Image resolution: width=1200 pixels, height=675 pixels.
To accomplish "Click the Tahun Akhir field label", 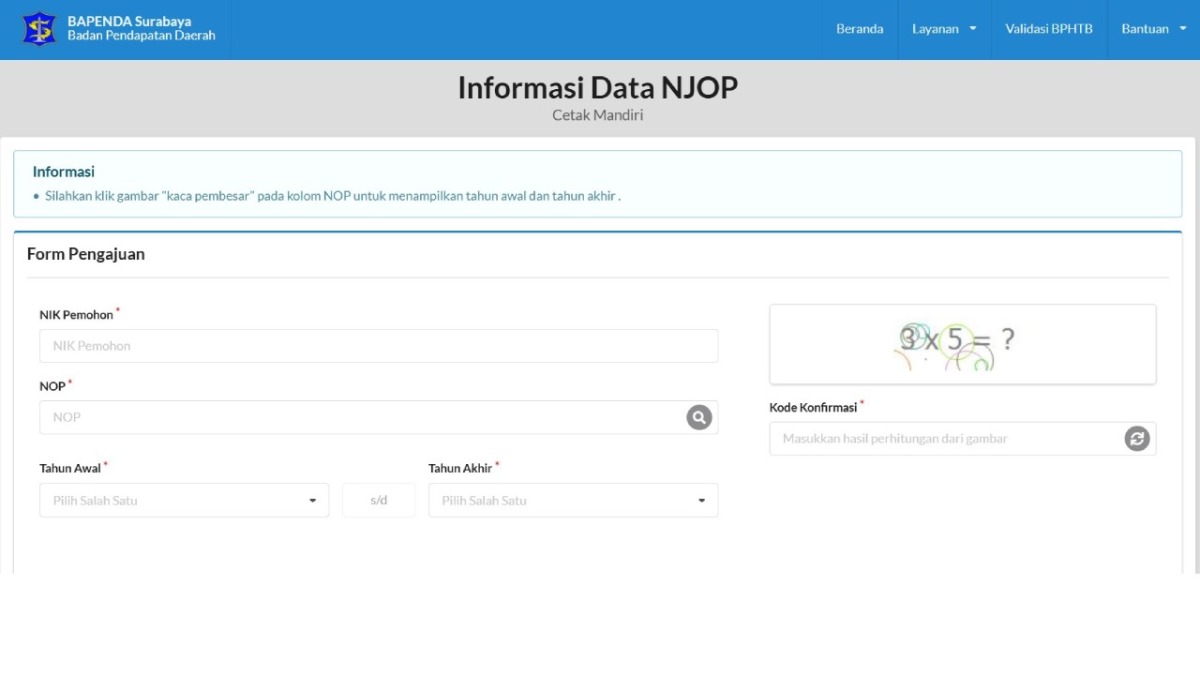I will pyautogui.click(x=460, y=468).
